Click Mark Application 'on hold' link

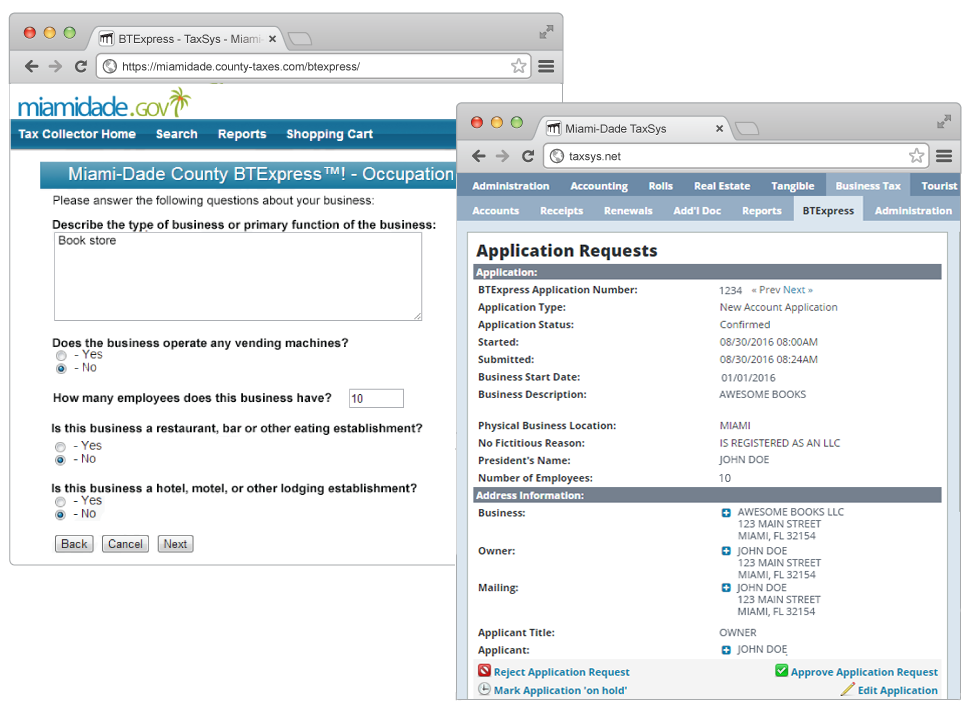tap(560, 690)
